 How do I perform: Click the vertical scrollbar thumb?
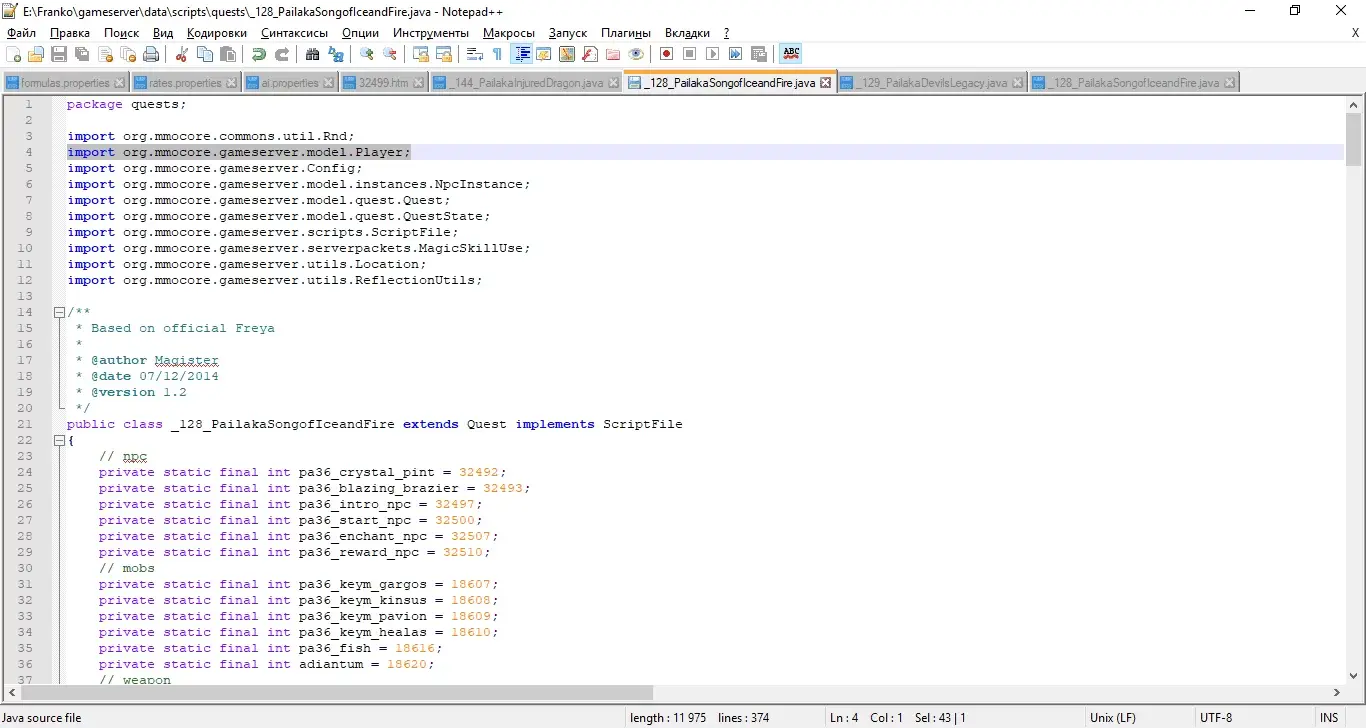pos(1354,139)
